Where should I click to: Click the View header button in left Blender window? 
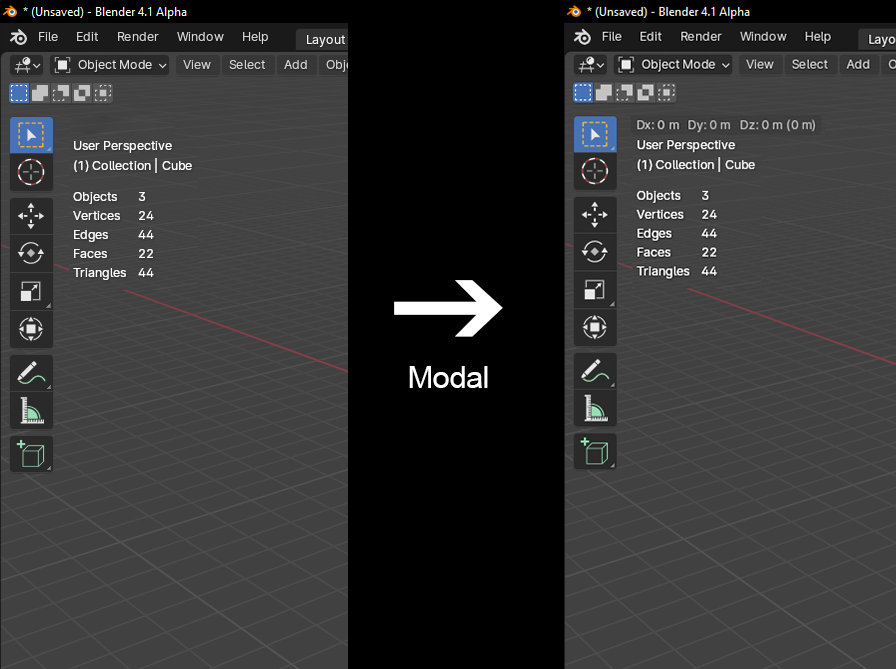(x=197, y=65)
